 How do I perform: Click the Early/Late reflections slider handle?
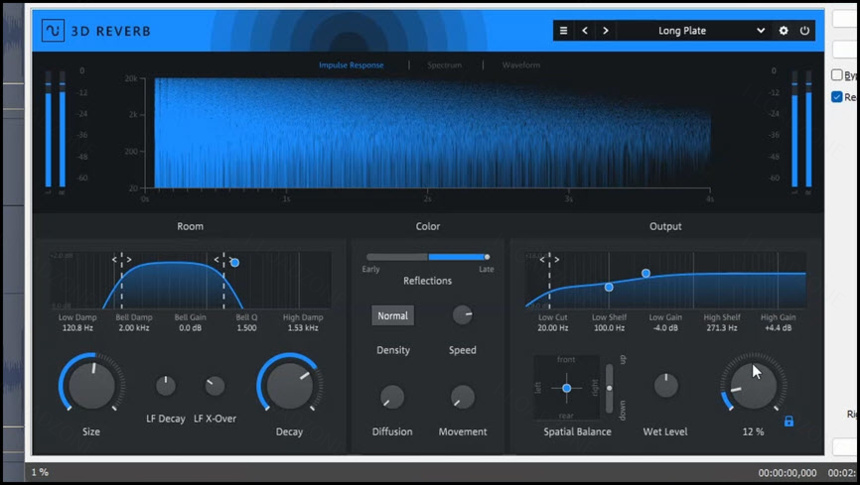487,257
